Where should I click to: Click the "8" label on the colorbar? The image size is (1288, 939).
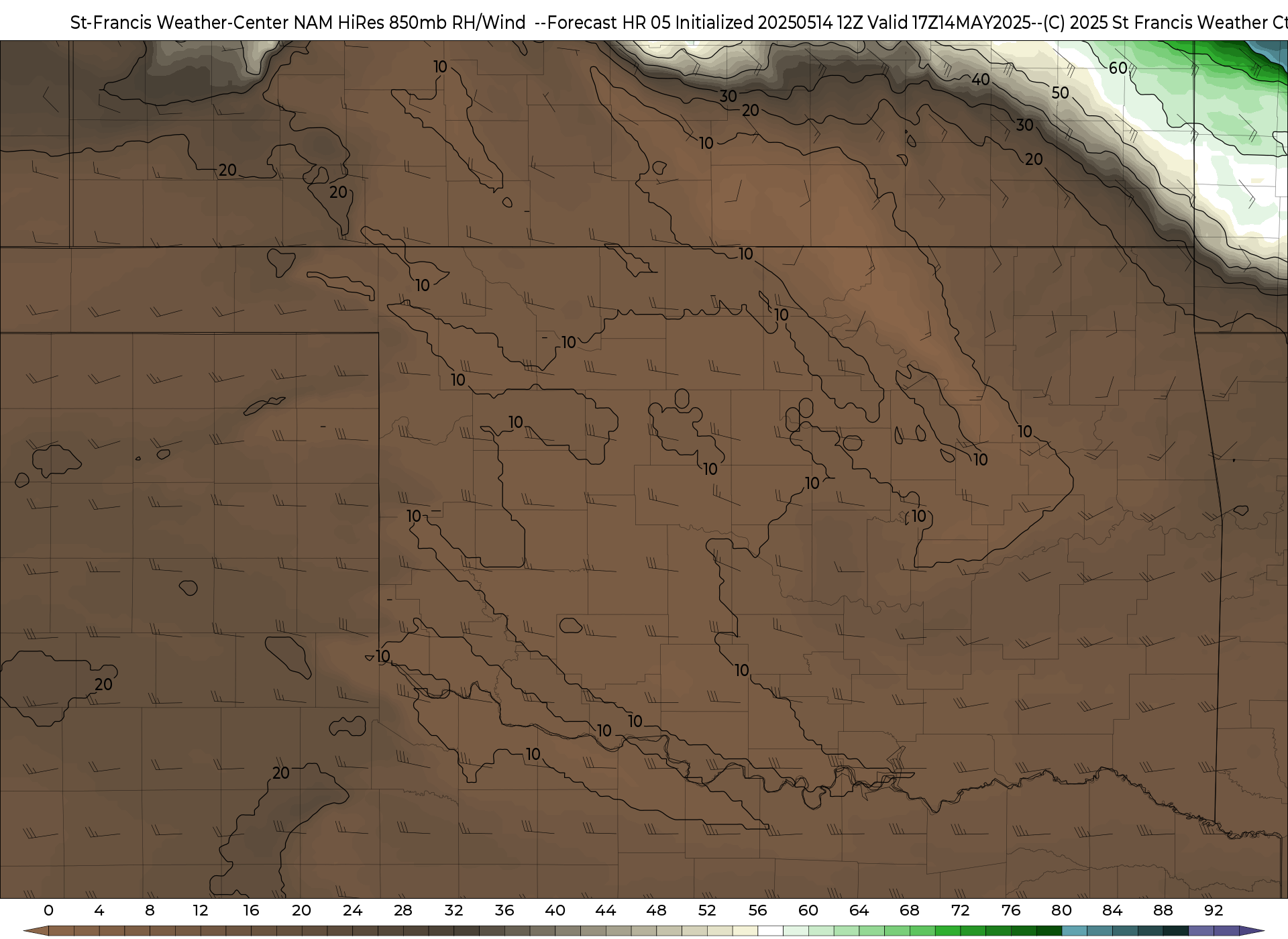click(150, 910)
